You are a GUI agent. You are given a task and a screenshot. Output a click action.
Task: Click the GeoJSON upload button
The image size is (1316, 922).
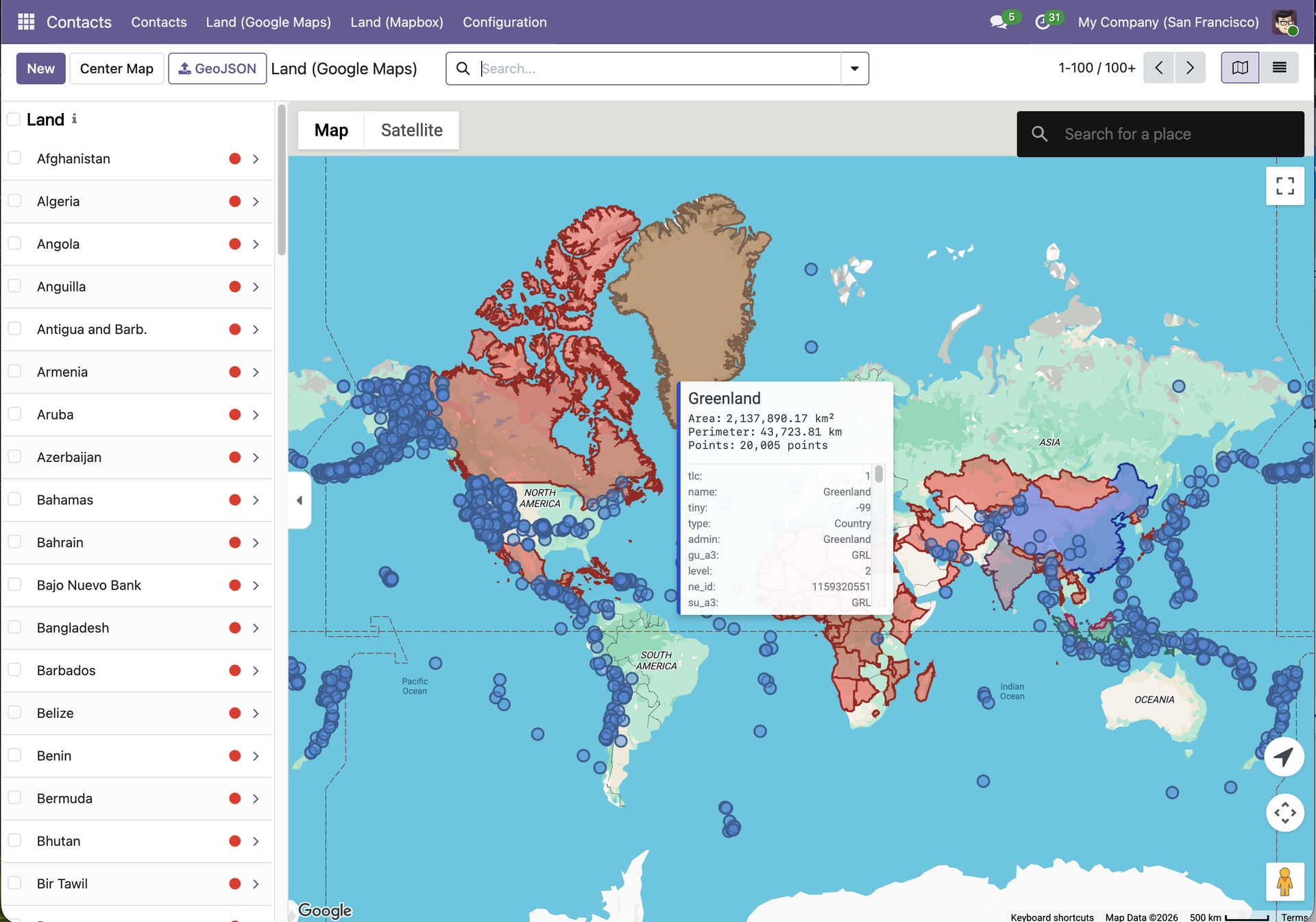pyautogui.click(x=217, y=69)
